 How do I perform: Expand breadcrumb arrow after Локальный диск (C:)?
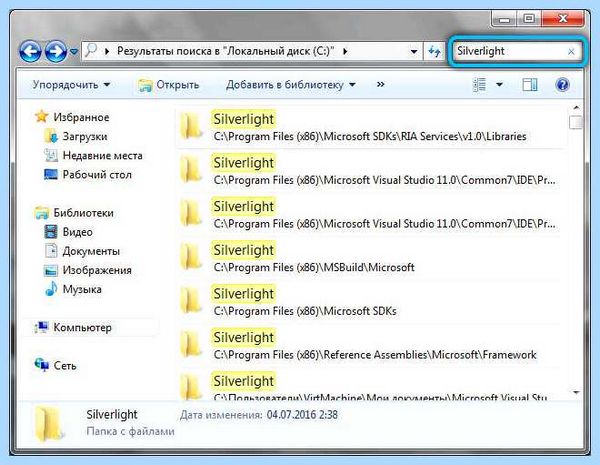click(345, 51)
